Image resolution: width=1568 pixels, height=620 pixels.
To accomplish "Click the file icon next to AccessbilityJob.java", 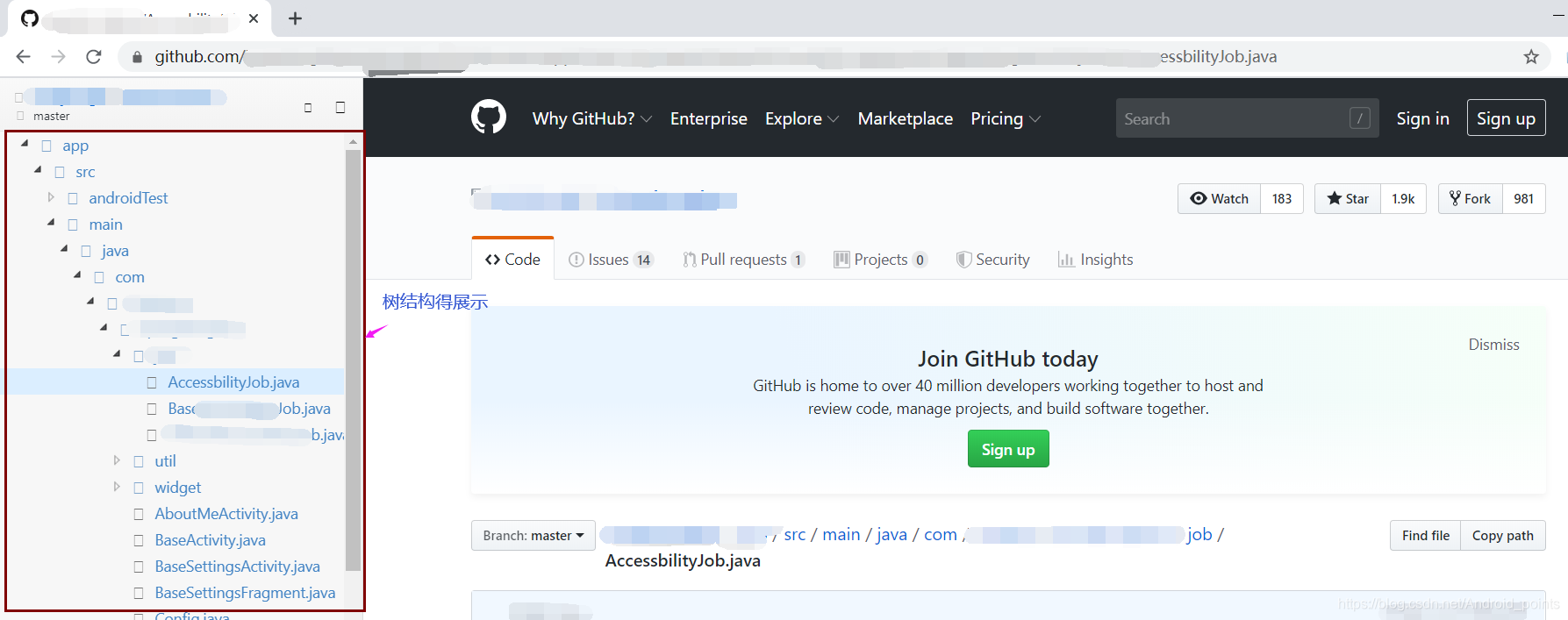I will pyautogui.click(x=152, y=382).
